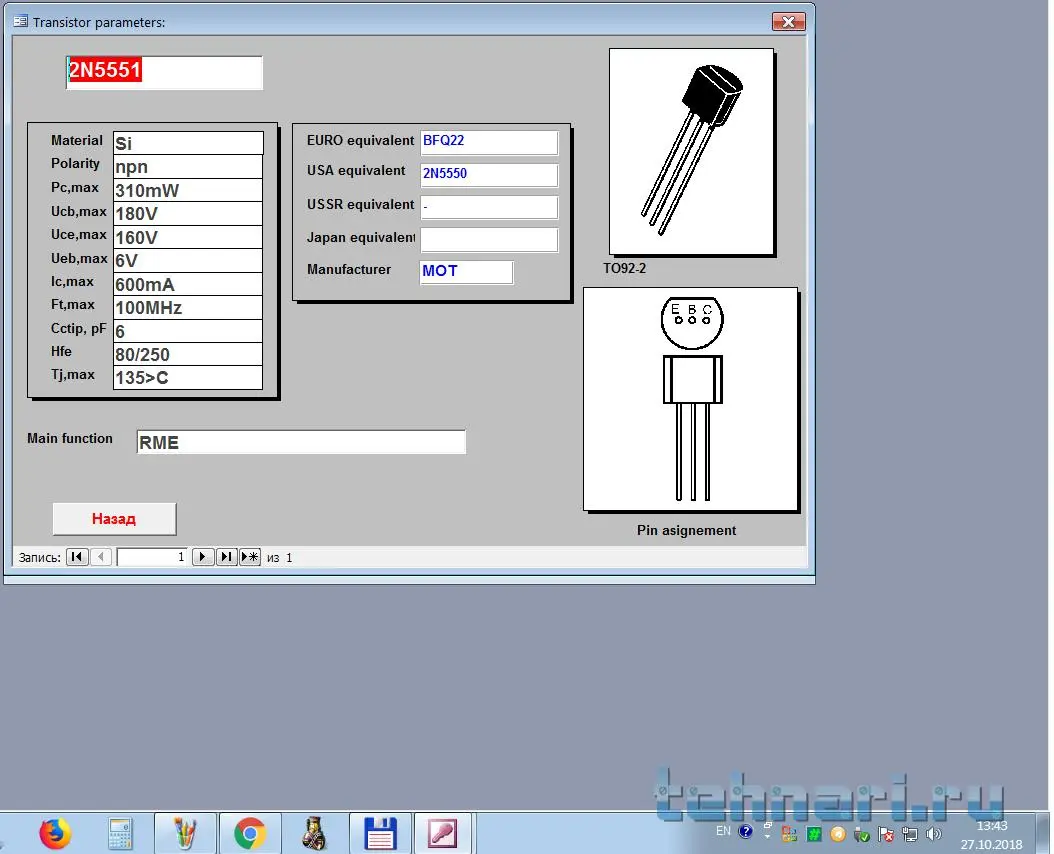Launch Firefox from the taskbar
This screenshot has width=1054, height=854.
coord(55,834)
